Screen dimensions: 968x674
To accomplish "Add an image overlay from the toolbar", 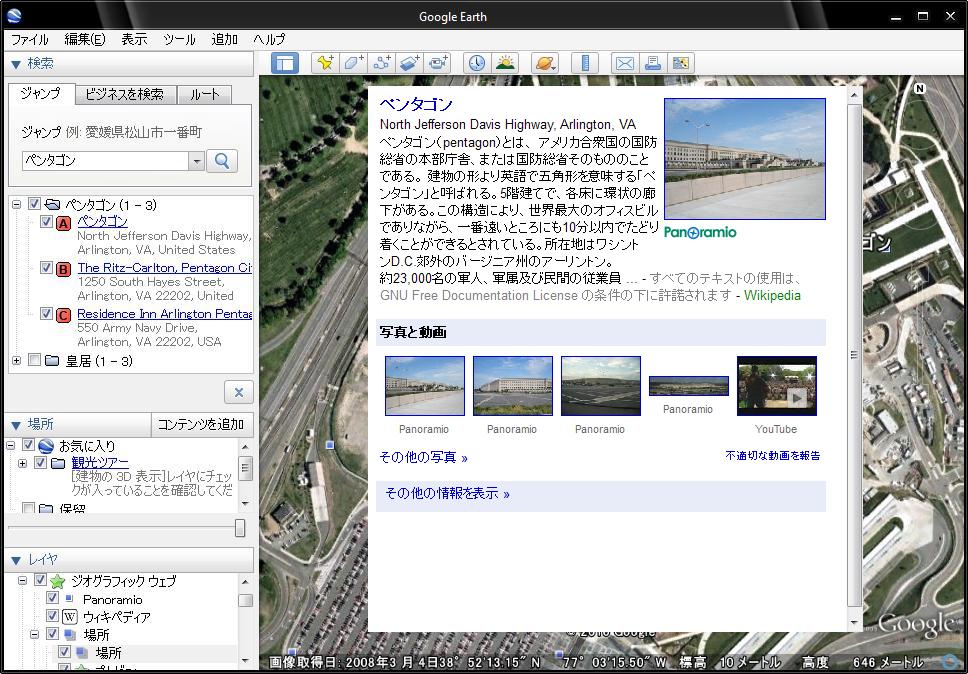I will pos(409,63).
